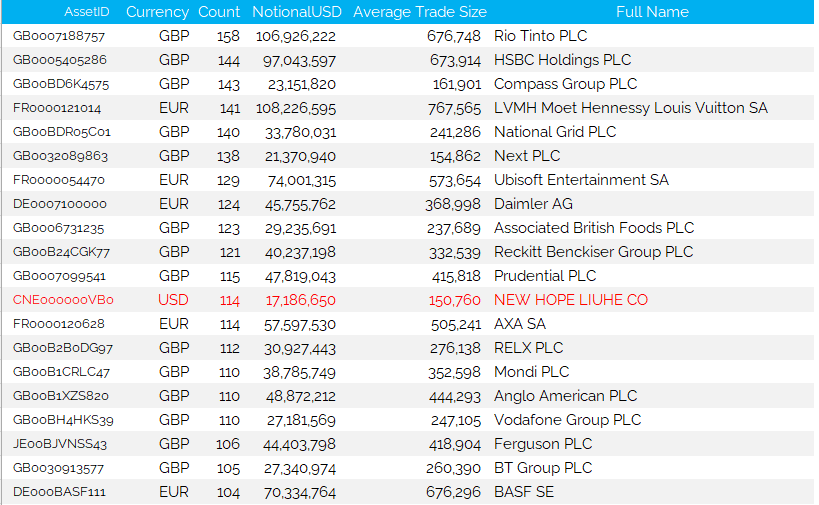
Task: Click notional value 47,819,043
Action: pyautogui.click(x=300, y=277)
